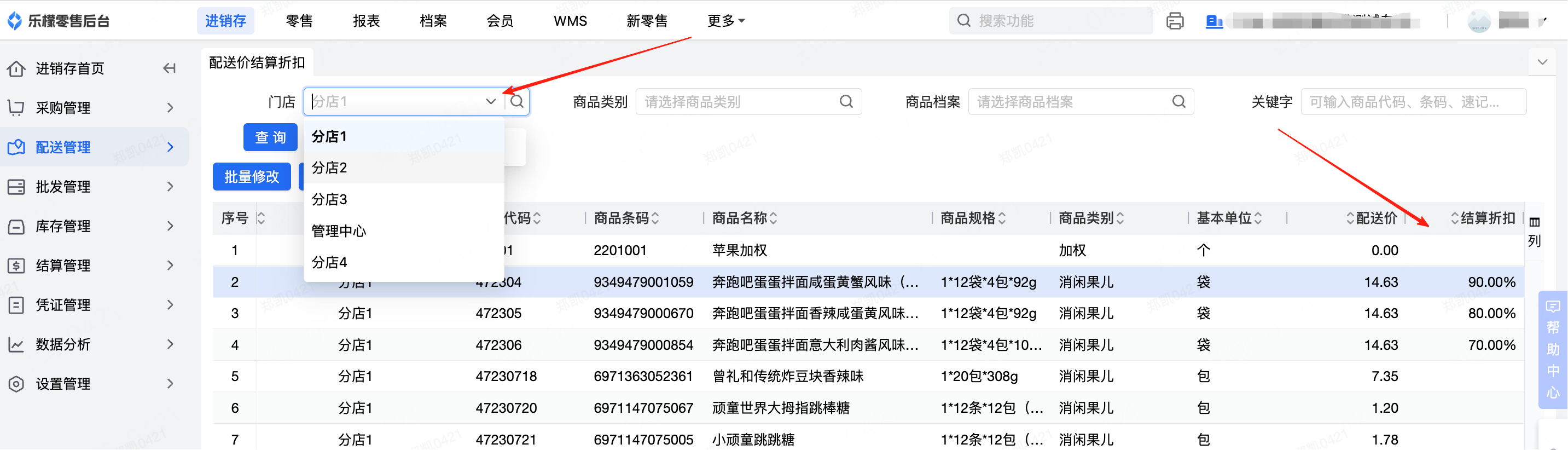The image size is (1568, 450).
Task: Expand 结算管理 submenu chevron
Action: pos(171,266)
